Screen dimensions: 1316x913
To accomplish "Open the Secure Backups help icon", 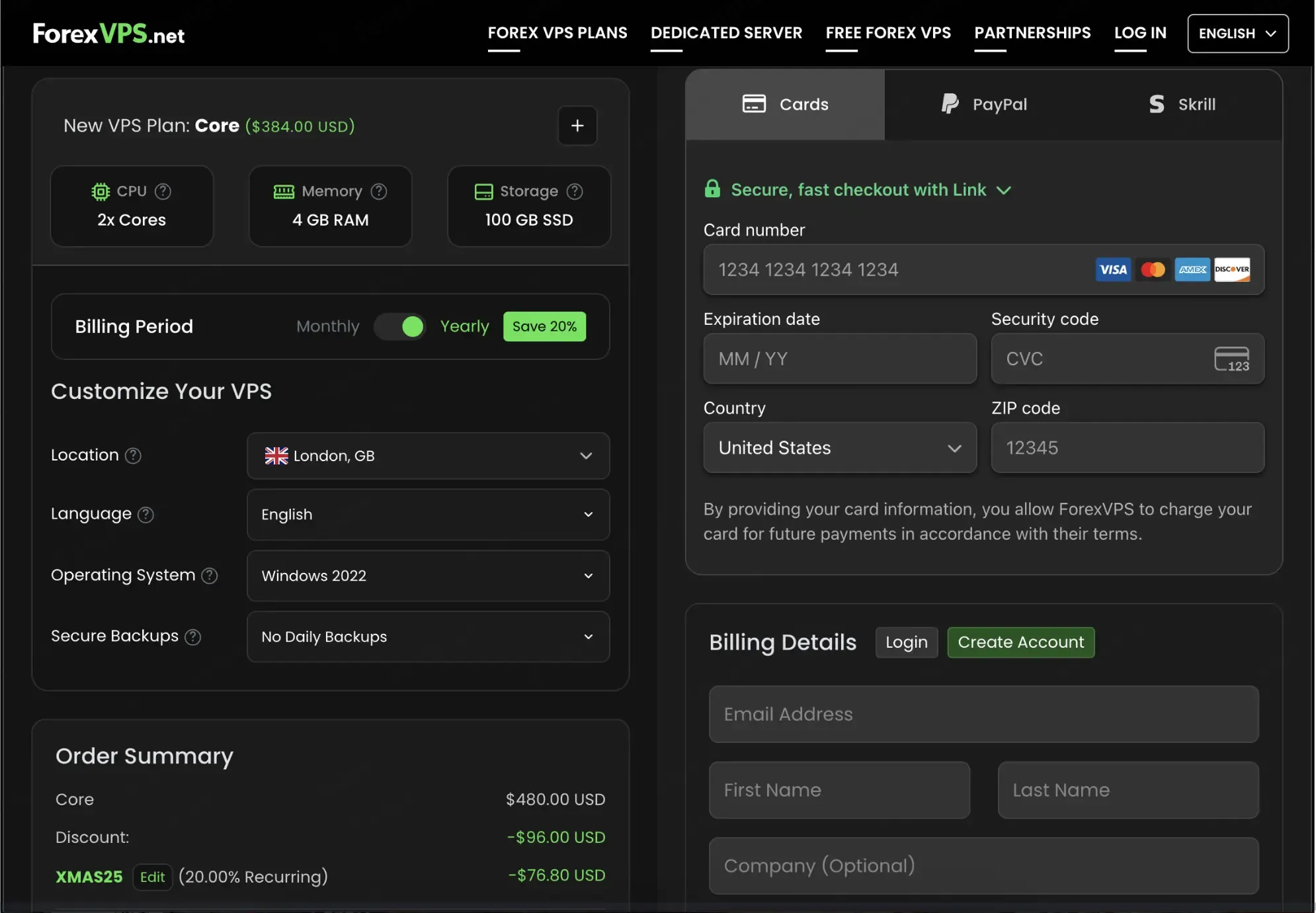I will pos(192,636).
